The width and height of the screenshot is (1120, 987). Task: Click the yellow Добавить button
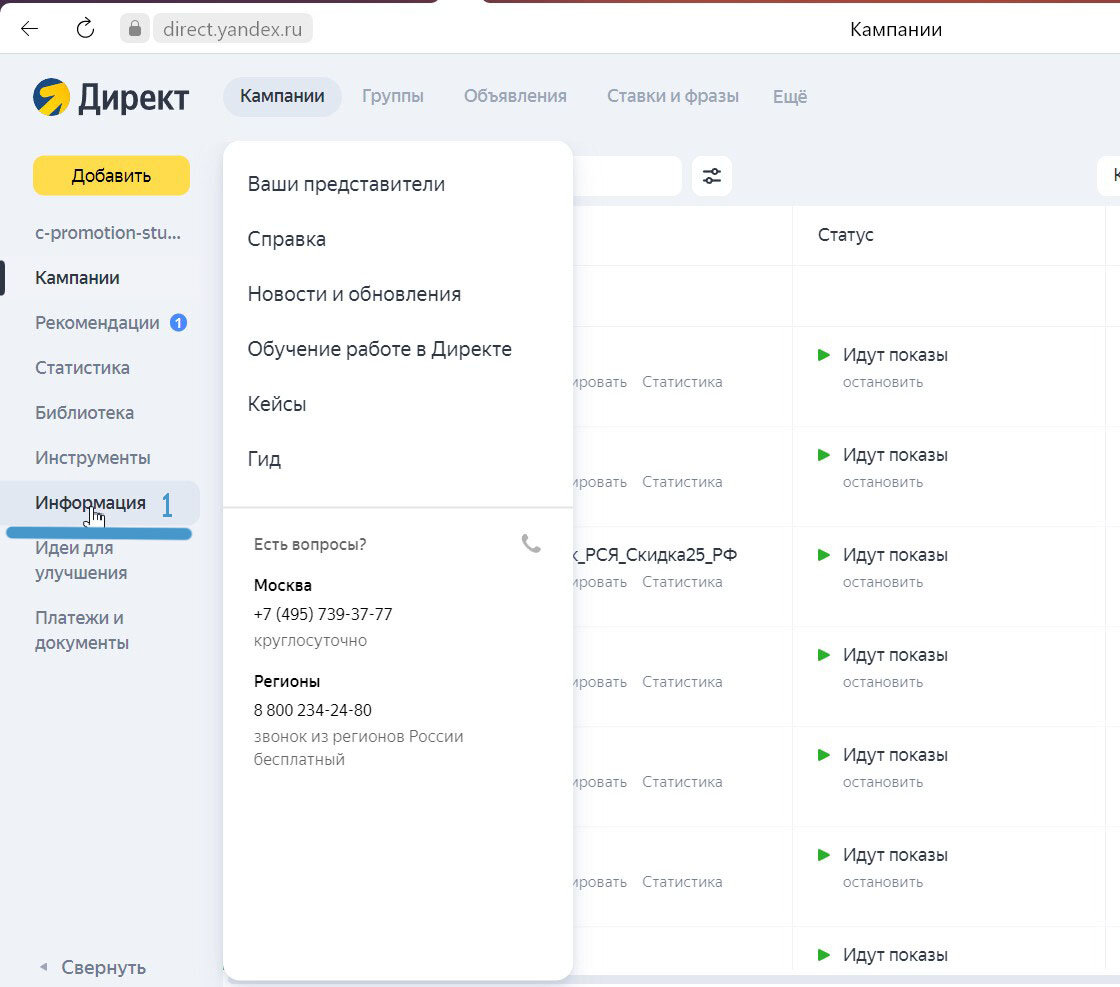click(x=111, y=176)
